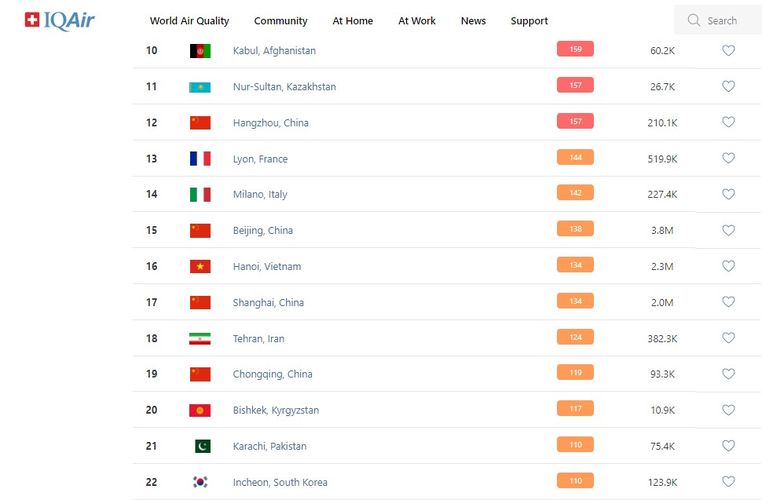
Task: Open the At Home menu
Action: coord(353,21)
